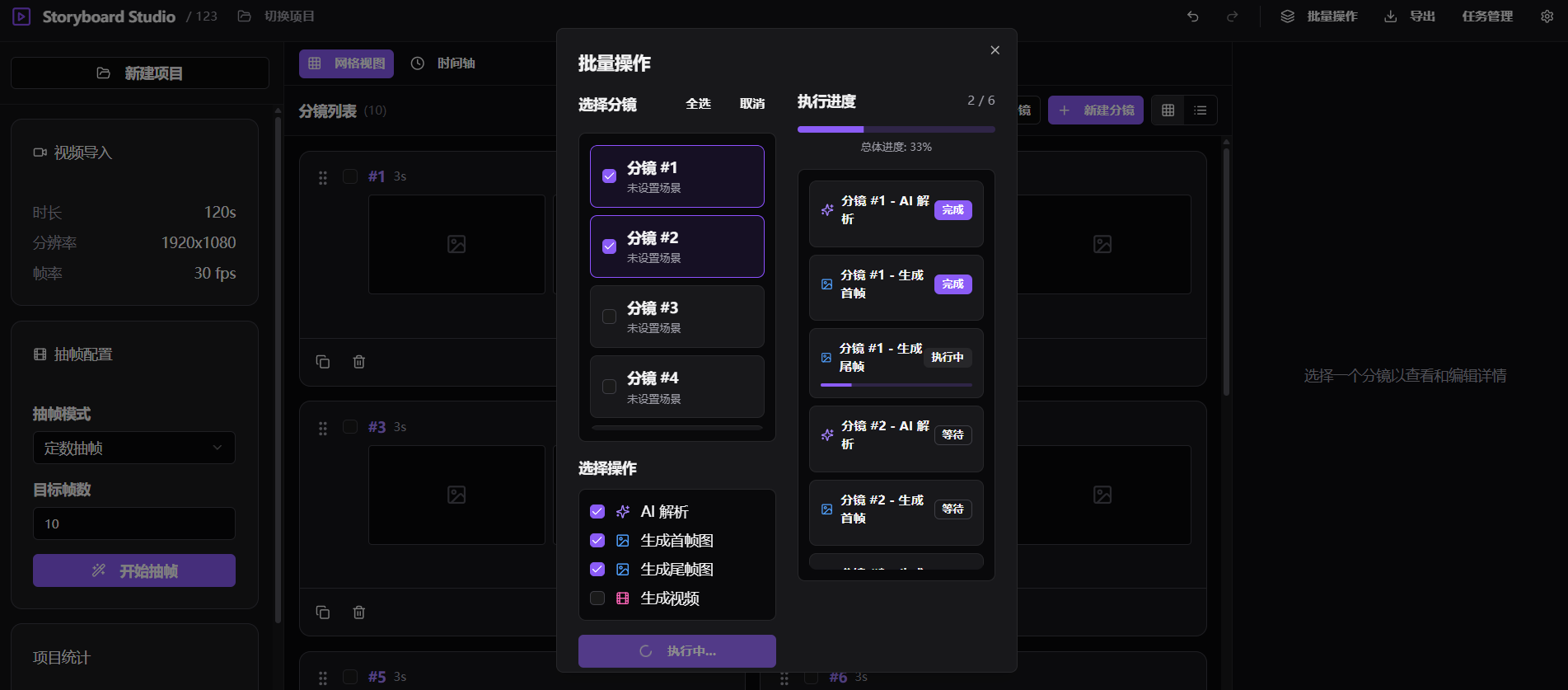Switch to list layout icon
Screen dimensions: 1568x690
point(1201,110)
